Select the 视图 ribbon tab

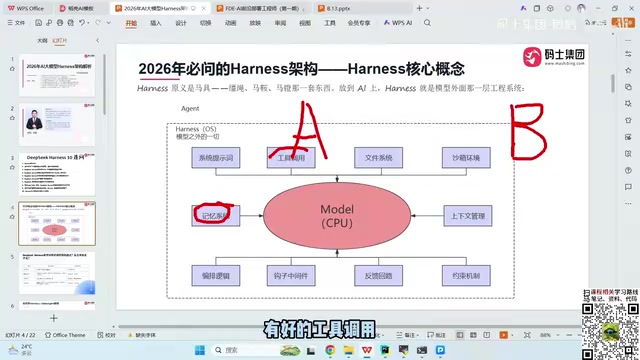pyautogui.click(x=305, y=23)
